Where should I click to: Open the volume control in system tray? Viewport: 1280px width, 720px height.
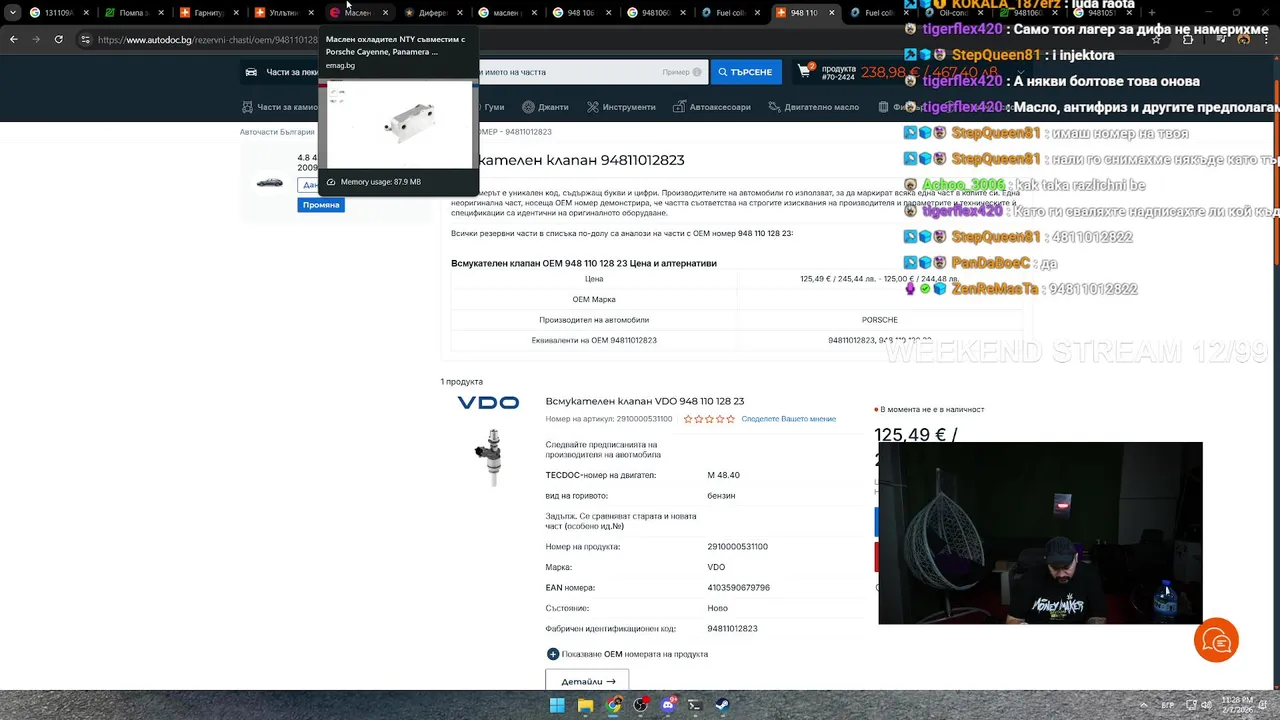1207,705
